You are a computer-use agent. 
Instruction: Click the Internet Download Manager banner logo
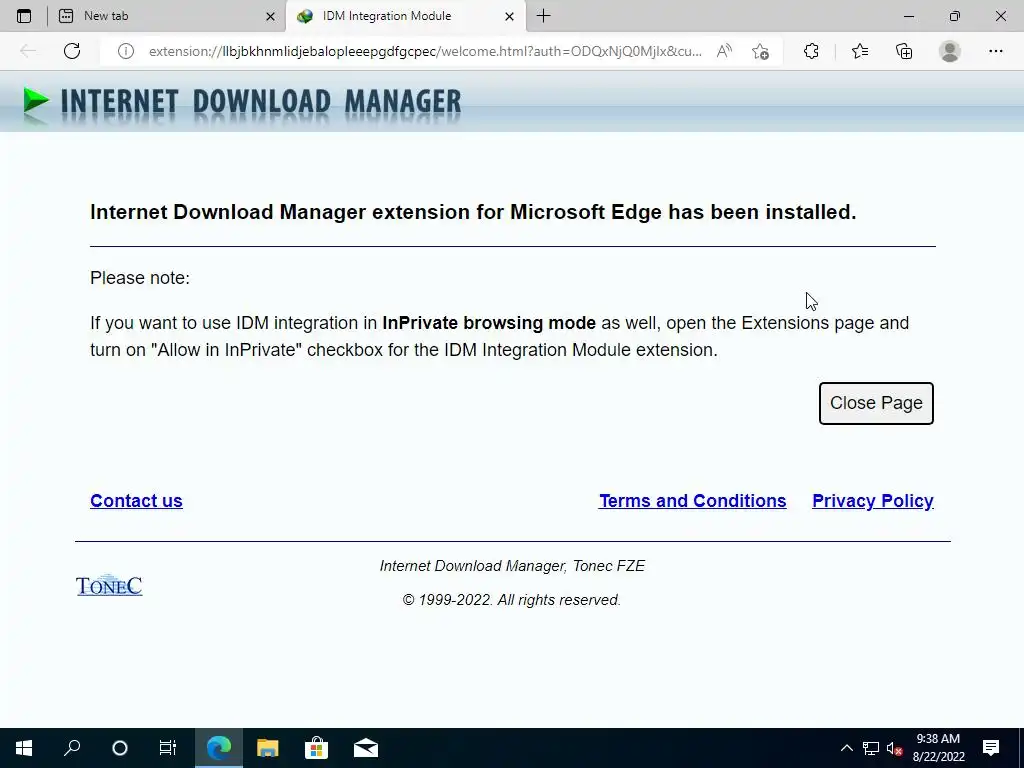click(242, 103)
